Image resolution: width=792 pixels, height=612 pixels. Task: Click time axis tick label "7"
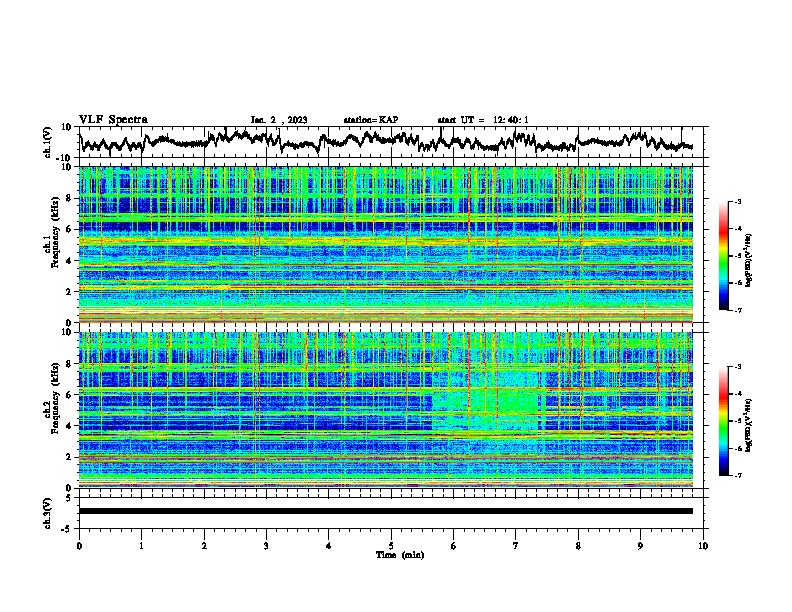516,546
